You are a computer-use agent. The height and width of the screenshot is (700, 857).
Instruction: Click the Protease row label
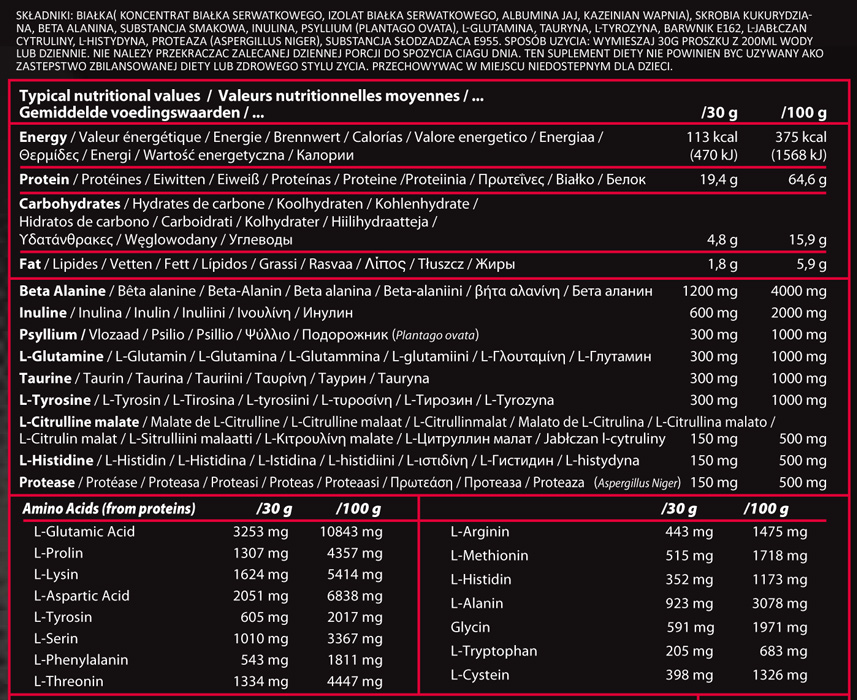click(48, 483)
